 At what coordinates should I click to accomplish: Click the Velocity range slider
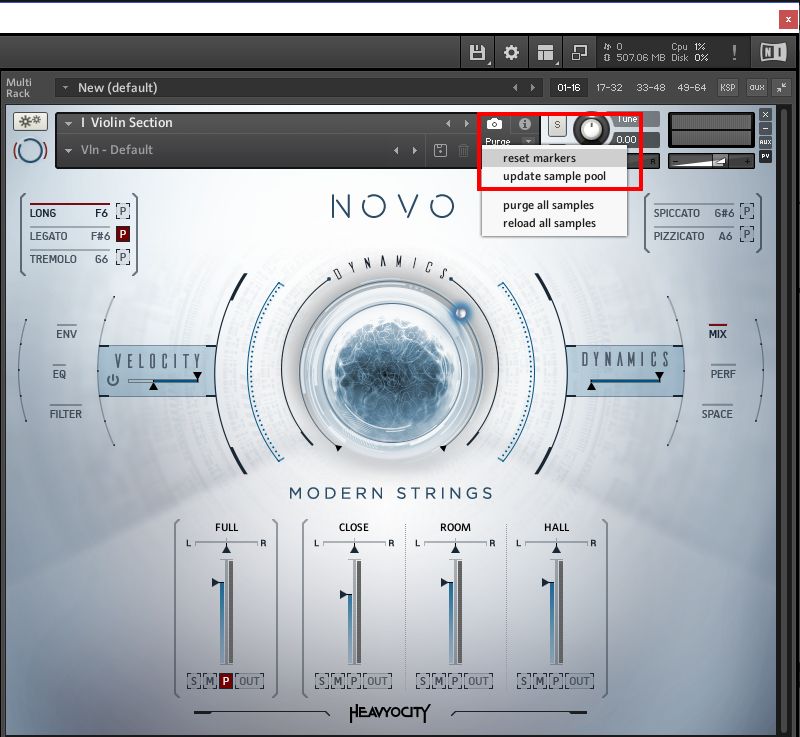coord(164,380)
